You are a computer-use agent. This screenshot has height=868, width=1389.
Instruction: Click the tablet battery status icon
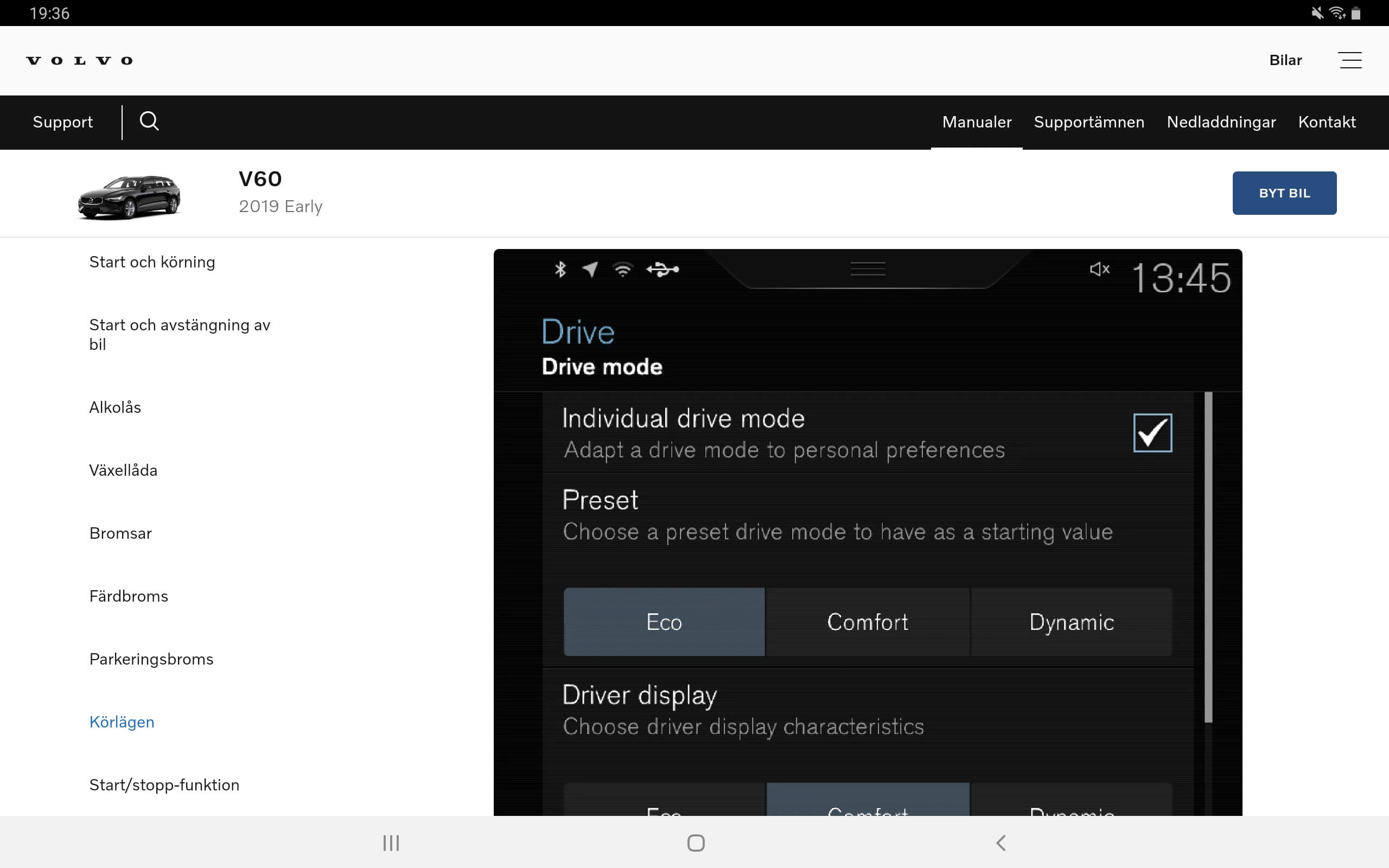coord(1356,12)
